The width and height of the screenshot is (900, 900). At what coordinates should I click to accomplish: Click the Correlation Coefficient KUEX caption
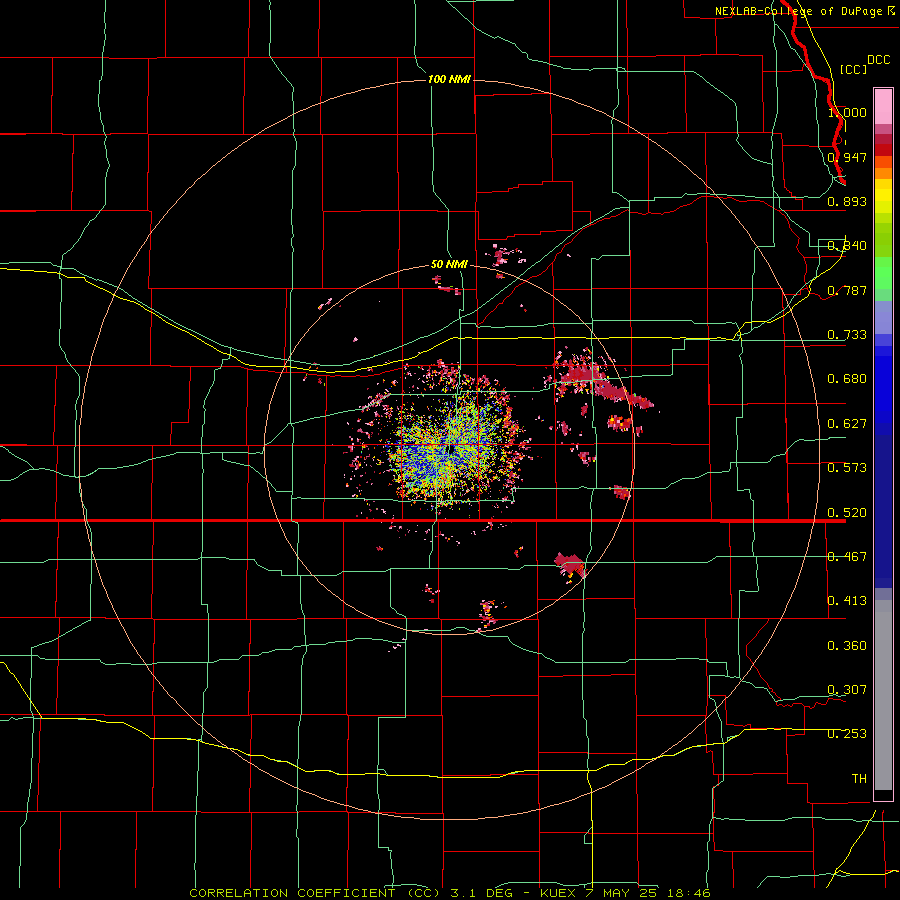(x=450, y=893)
